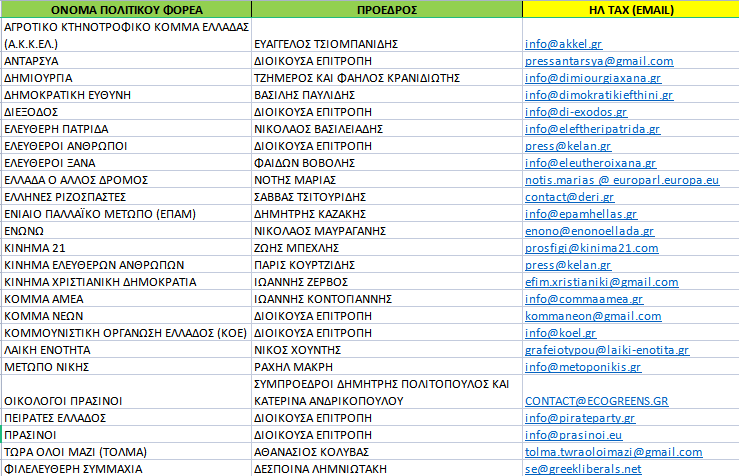Click the info@di-exodos.gr email address

(x=576, y=112)
